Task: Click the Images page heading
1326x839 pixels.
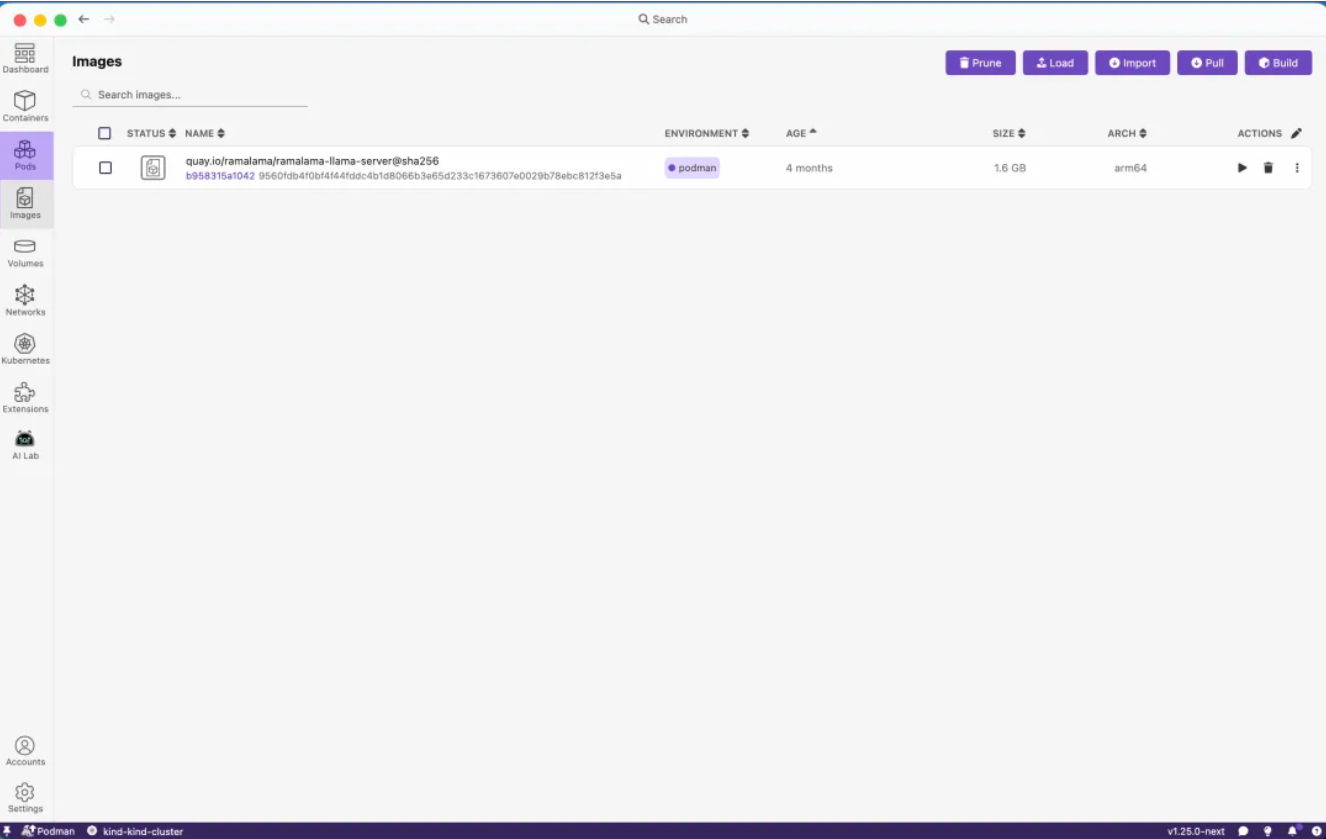Action: tap(97, 62)
